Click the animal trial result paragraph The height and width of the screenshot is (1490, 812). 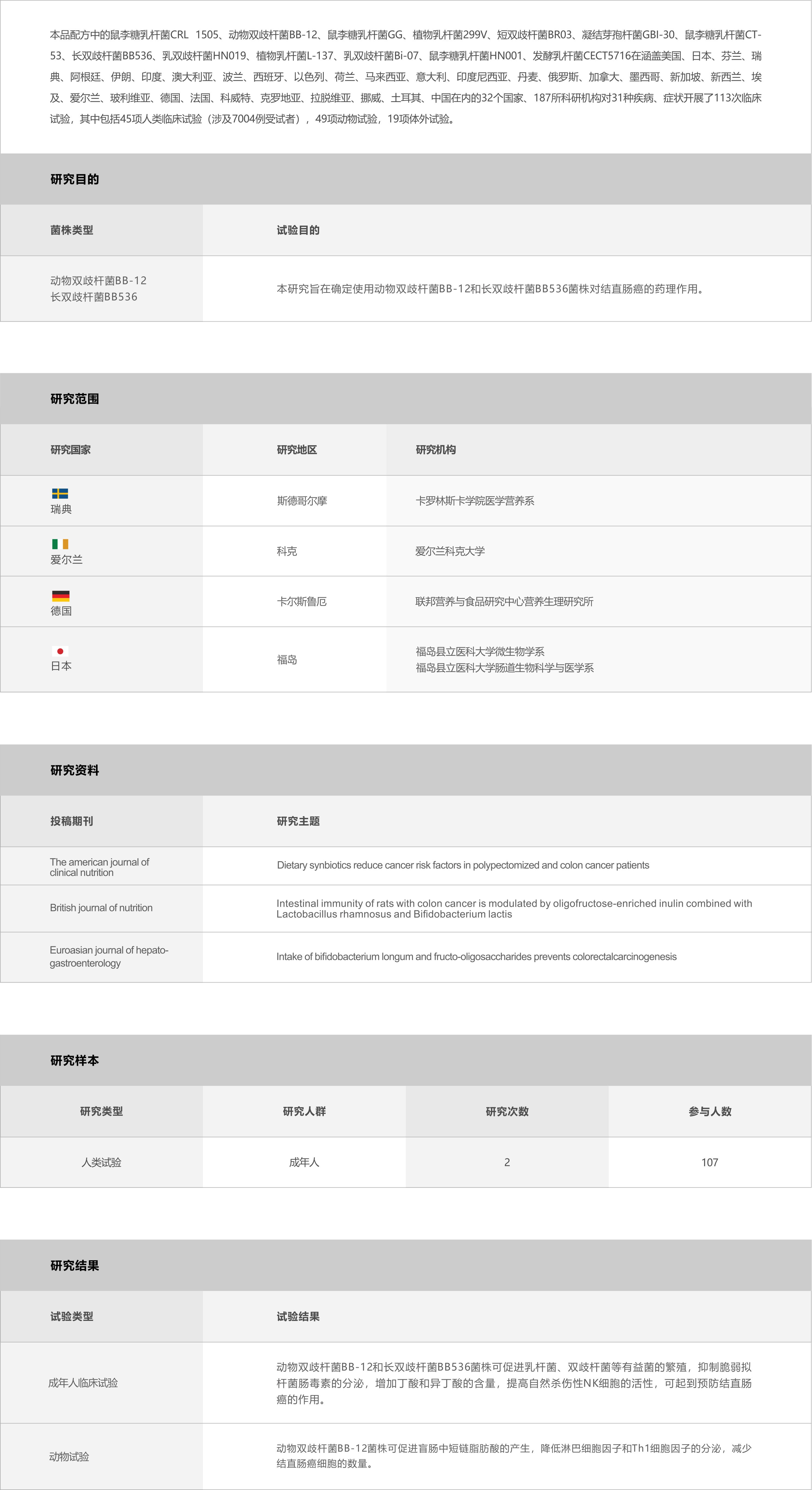(514, 1456)
